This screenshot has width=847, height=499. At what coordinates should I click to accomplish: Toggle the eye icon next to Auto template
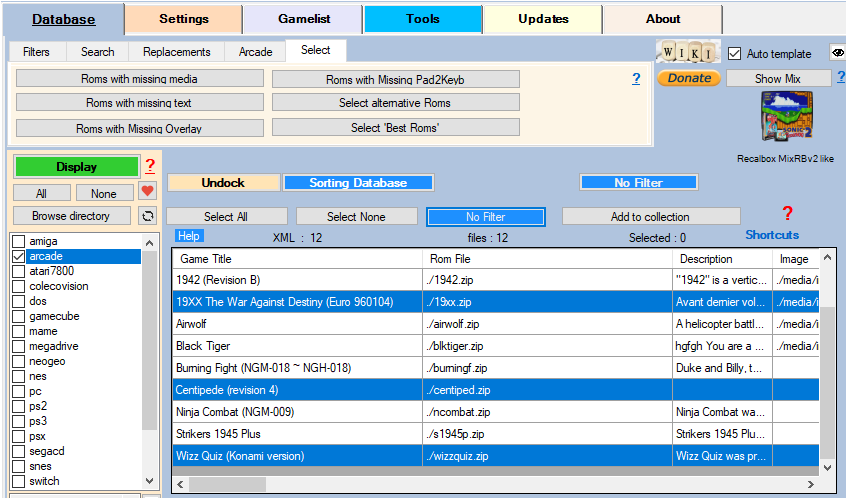click(837, 53)
